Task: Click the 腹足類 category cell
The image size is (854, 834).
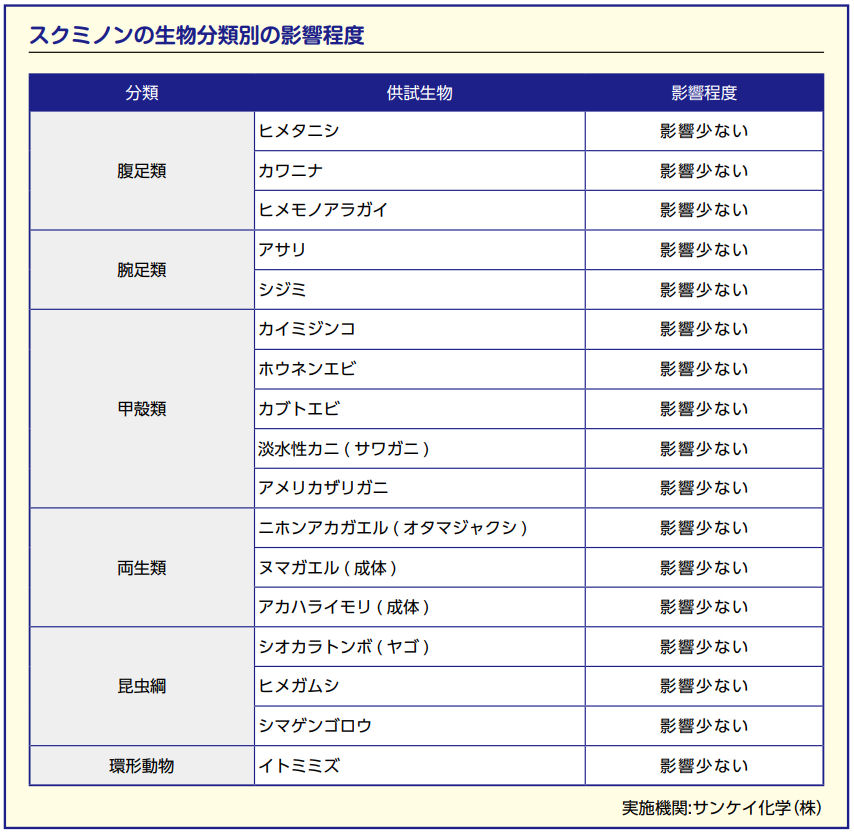Action: pyautogui.click(x=140, y=170)
